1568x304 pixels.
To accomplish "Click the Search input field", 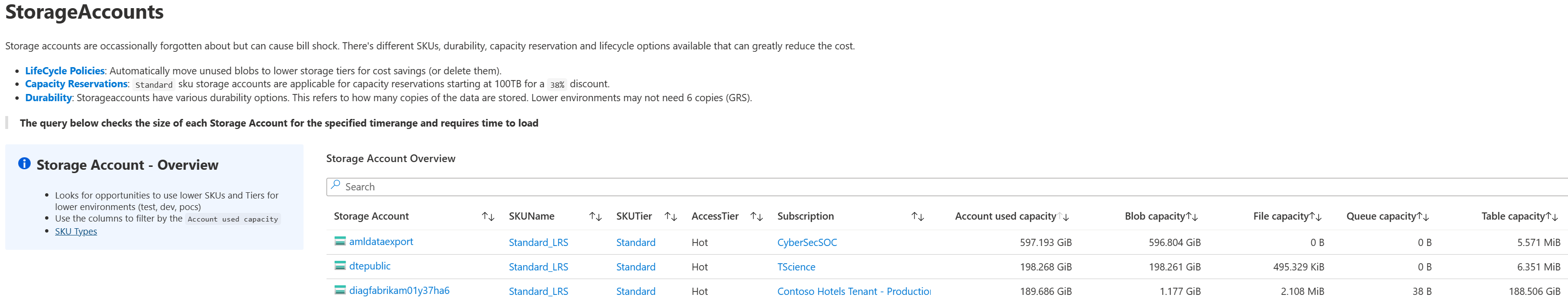I will 947,187.
